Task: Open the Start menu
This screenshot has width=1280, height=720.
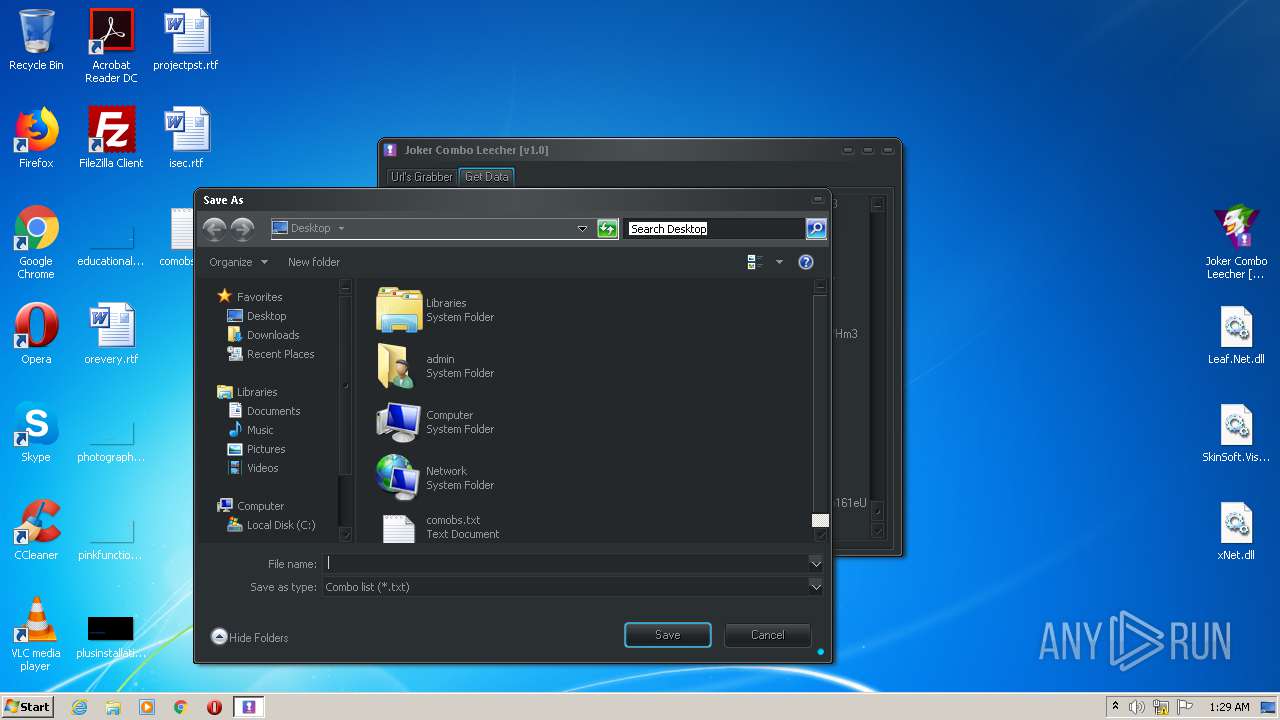Action: 27,707
